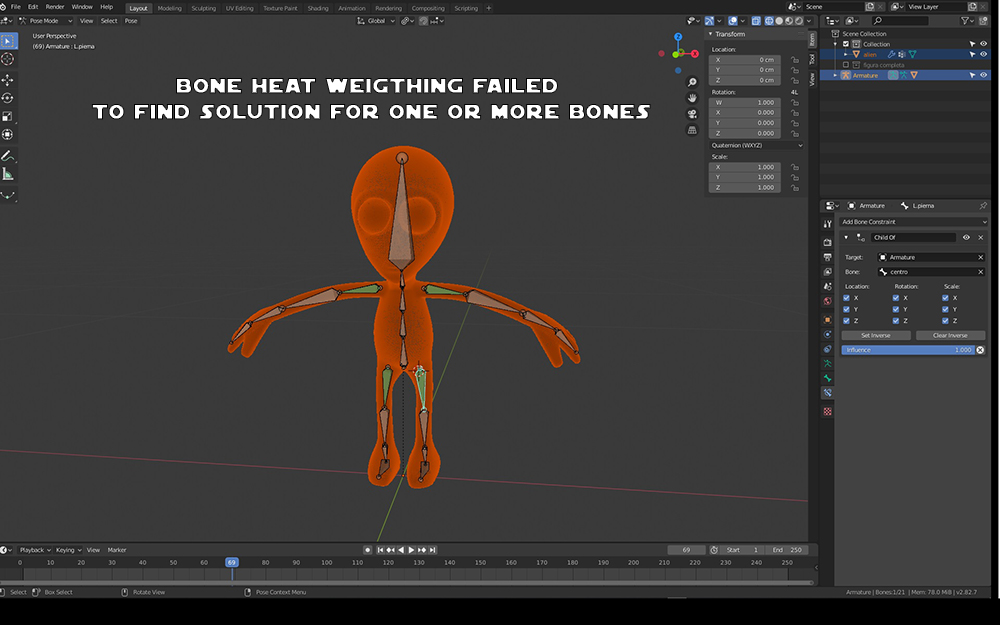The width and height of the screenshot is (1000, 625).
Task: Open the Tool properties tab icon
Action: [x=827, y=224]
